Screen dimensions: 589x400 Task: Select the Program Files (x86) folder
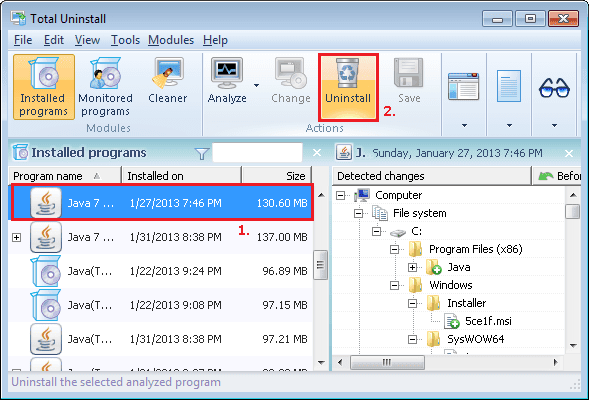coord(476,249)
